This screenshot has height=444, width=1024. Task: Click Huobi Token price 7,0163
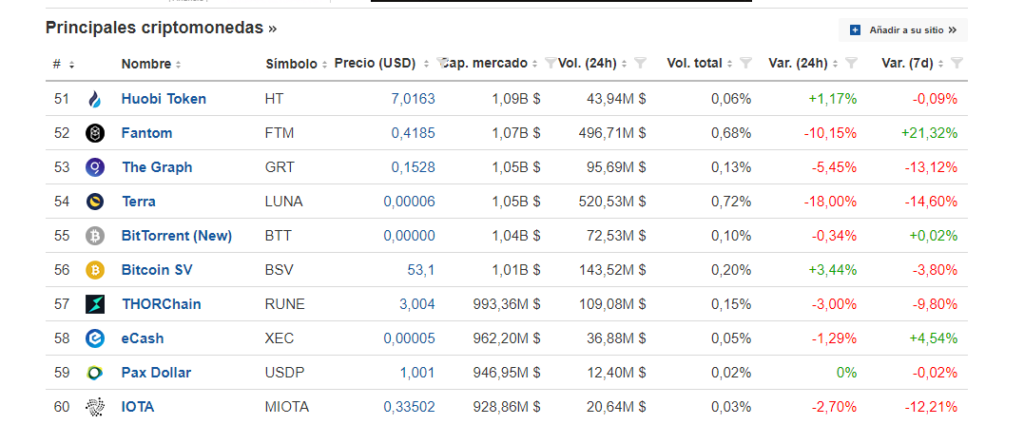pyautogui.click(x=413, y=99)
